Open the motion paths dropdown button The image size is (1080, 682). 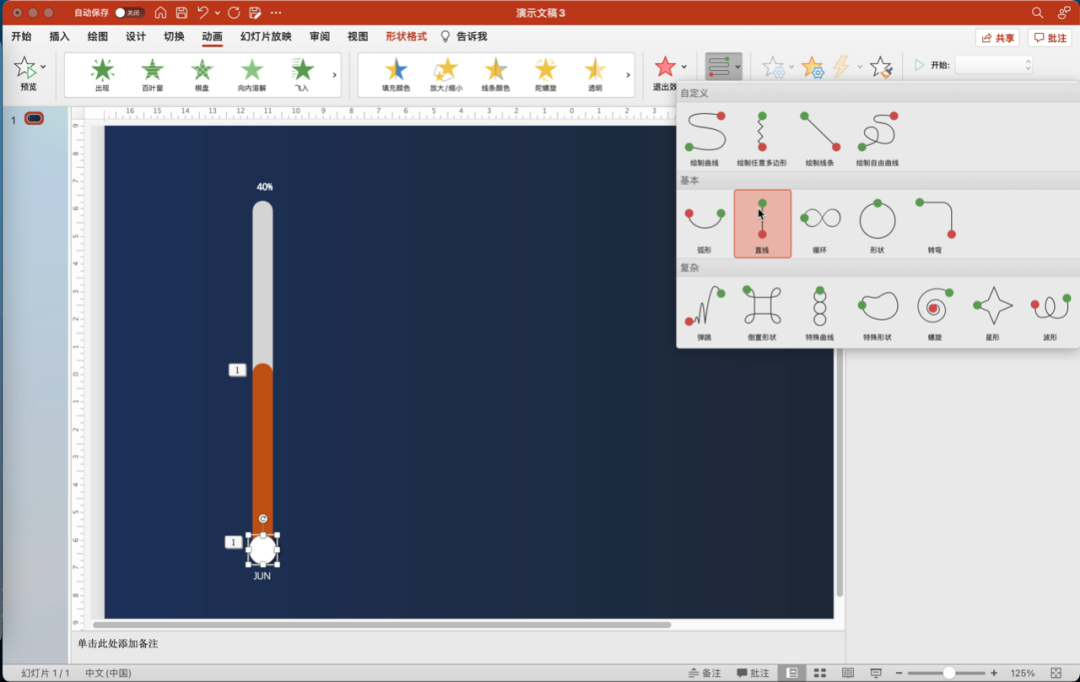723,66
